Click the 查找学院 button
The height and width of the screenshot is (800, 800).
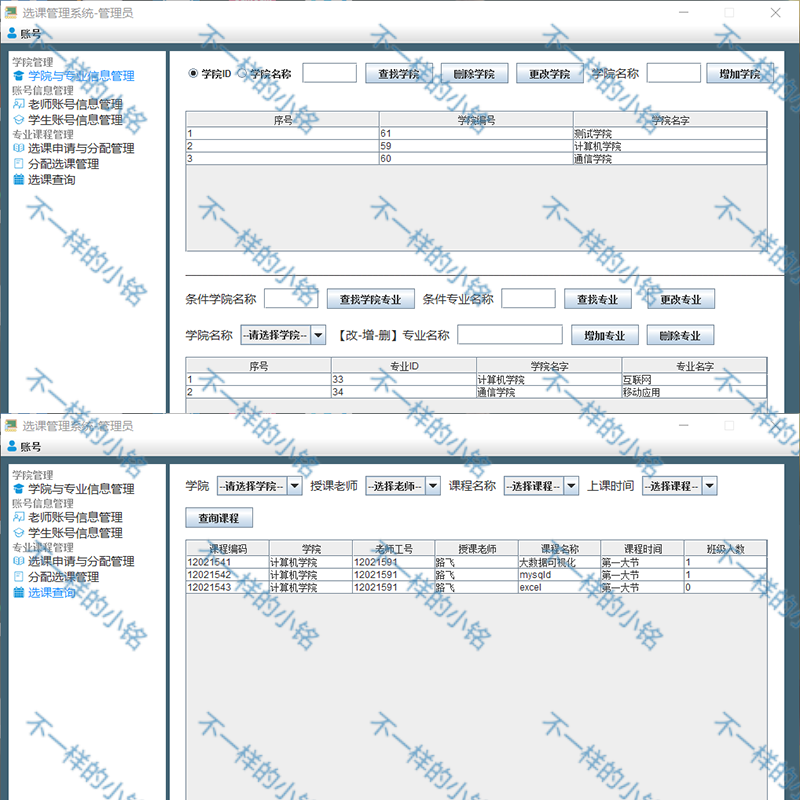coord(399,73)
